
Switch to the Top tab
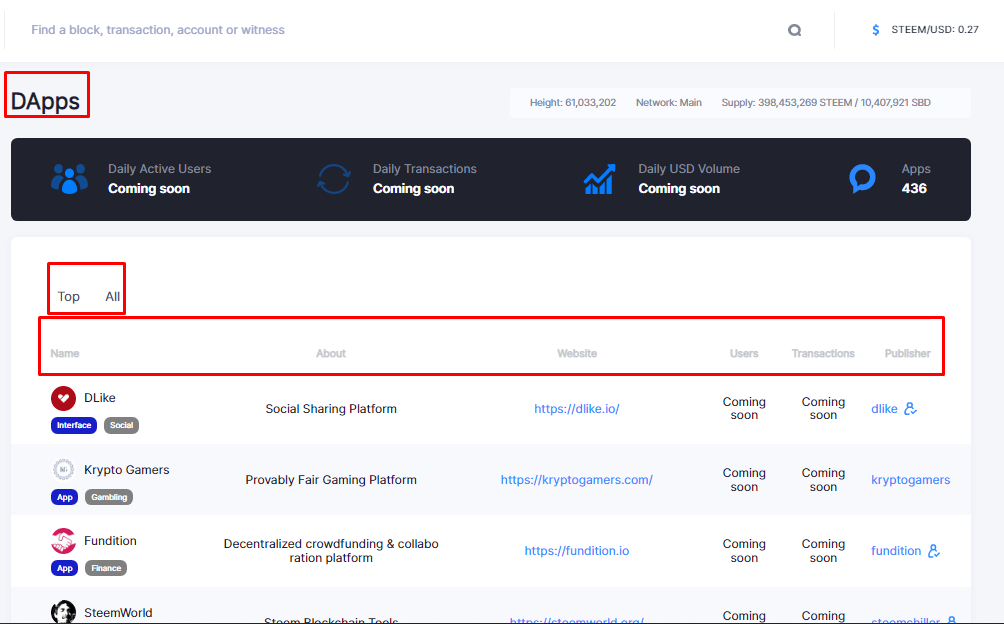pyautogui.click(x=69, y=296)
